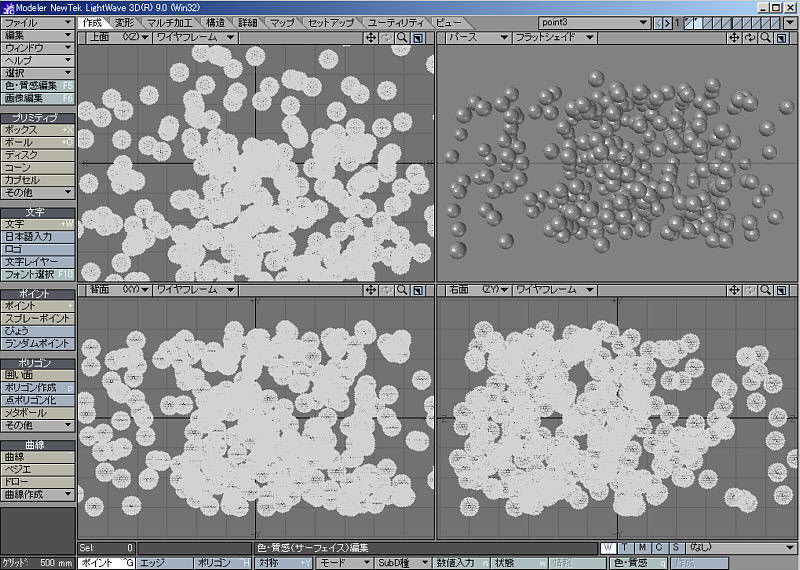The height and width of the screenshot is (570, 800).
Task: Maximize the right (ZY) viewport
Action: (x=780, y=290)
